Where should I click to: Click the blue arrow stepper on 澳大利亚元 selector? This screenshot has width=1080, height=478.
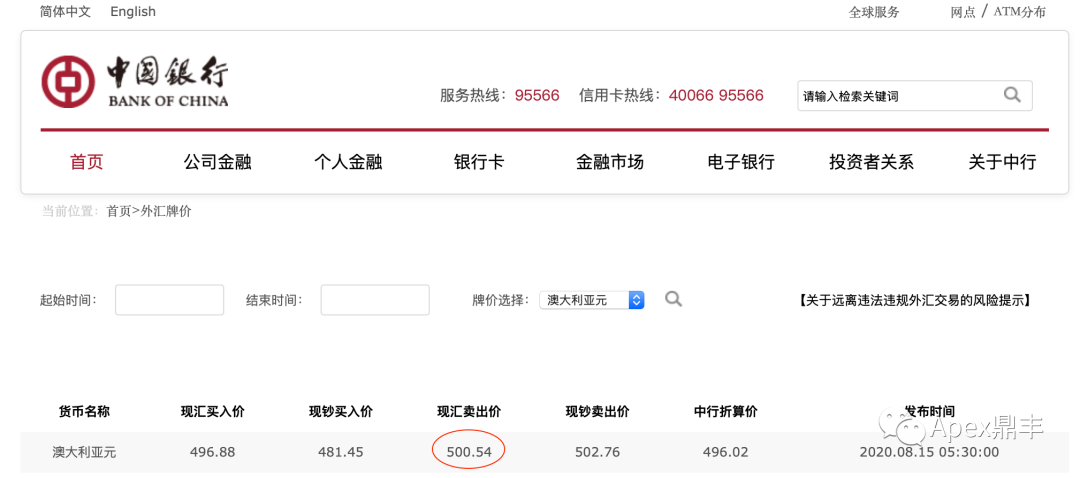[636, 300]
